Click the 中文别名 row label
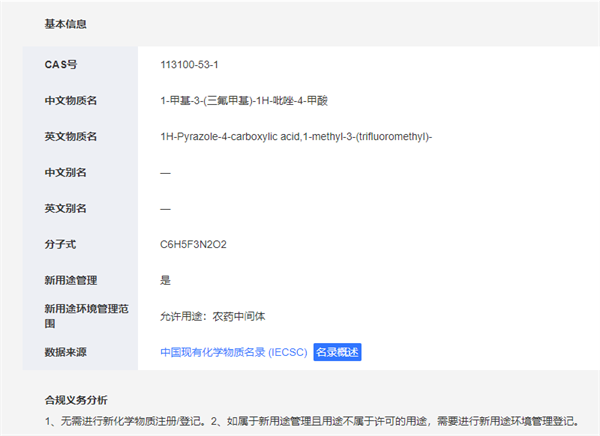 (x=65, y=172)
